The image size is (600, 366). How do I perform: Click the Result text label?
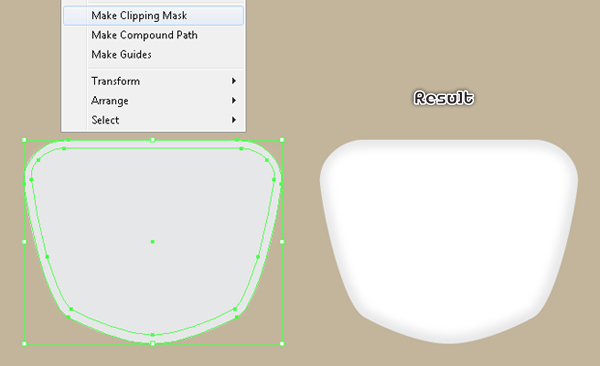coord(444,98)
